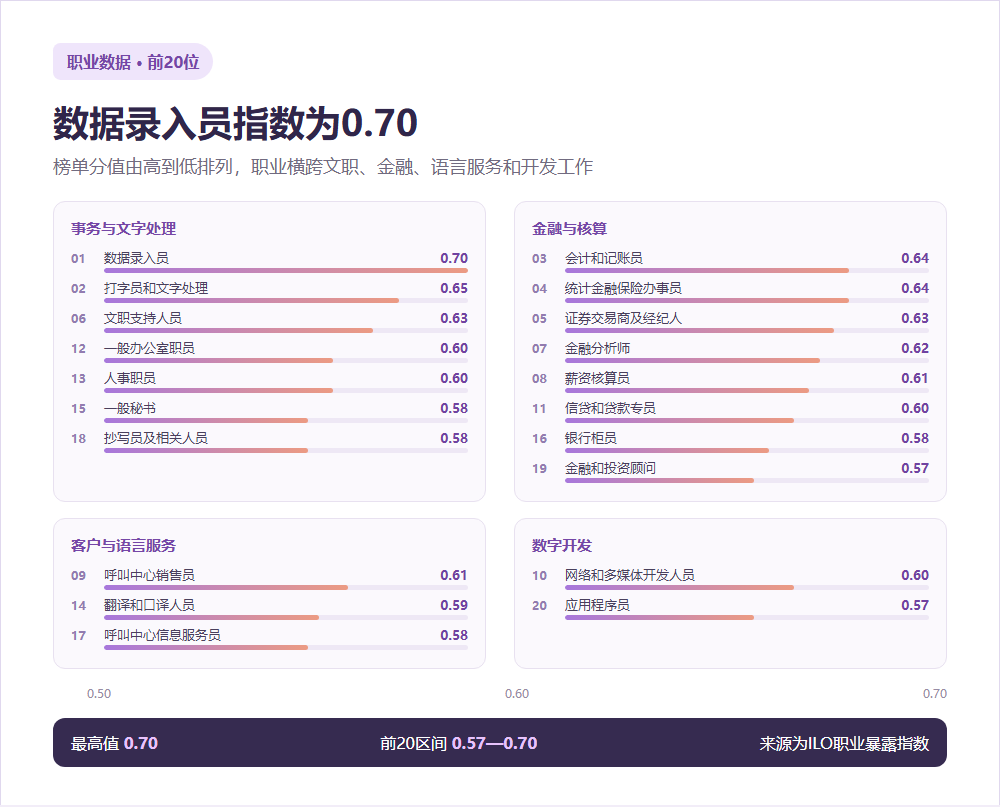
Task: Open the 事务与文字处理 card heading
Action: pos(123,228)
